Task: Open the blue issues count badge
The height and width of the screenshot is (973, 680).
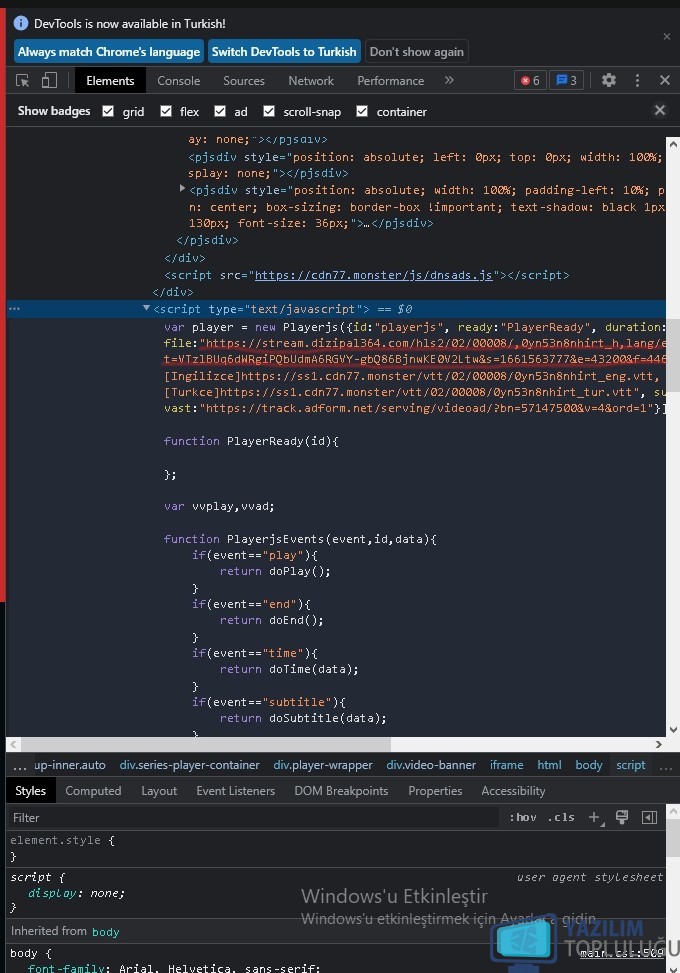Action: coord(566,81)
